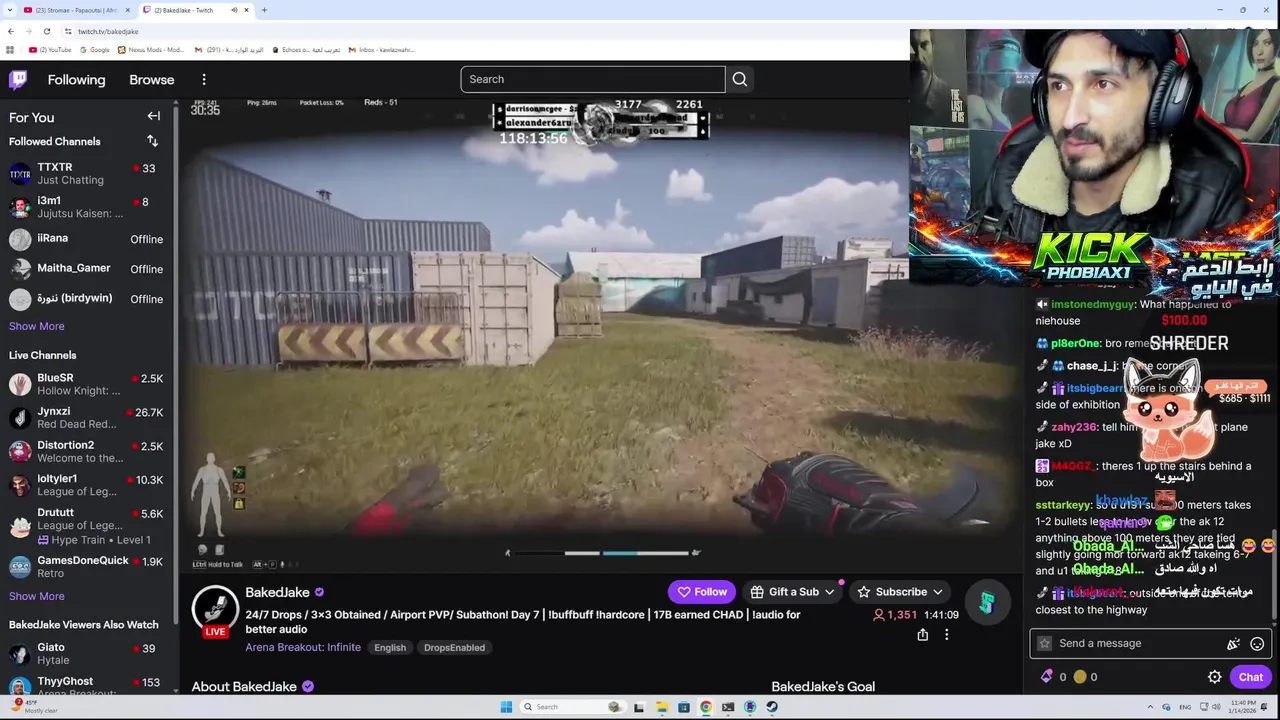Viewport: 1280px width, 720px height.
Task: Open loltyler1 League of Legends channel
Action: pyautogui.click(x=88, y=485)
